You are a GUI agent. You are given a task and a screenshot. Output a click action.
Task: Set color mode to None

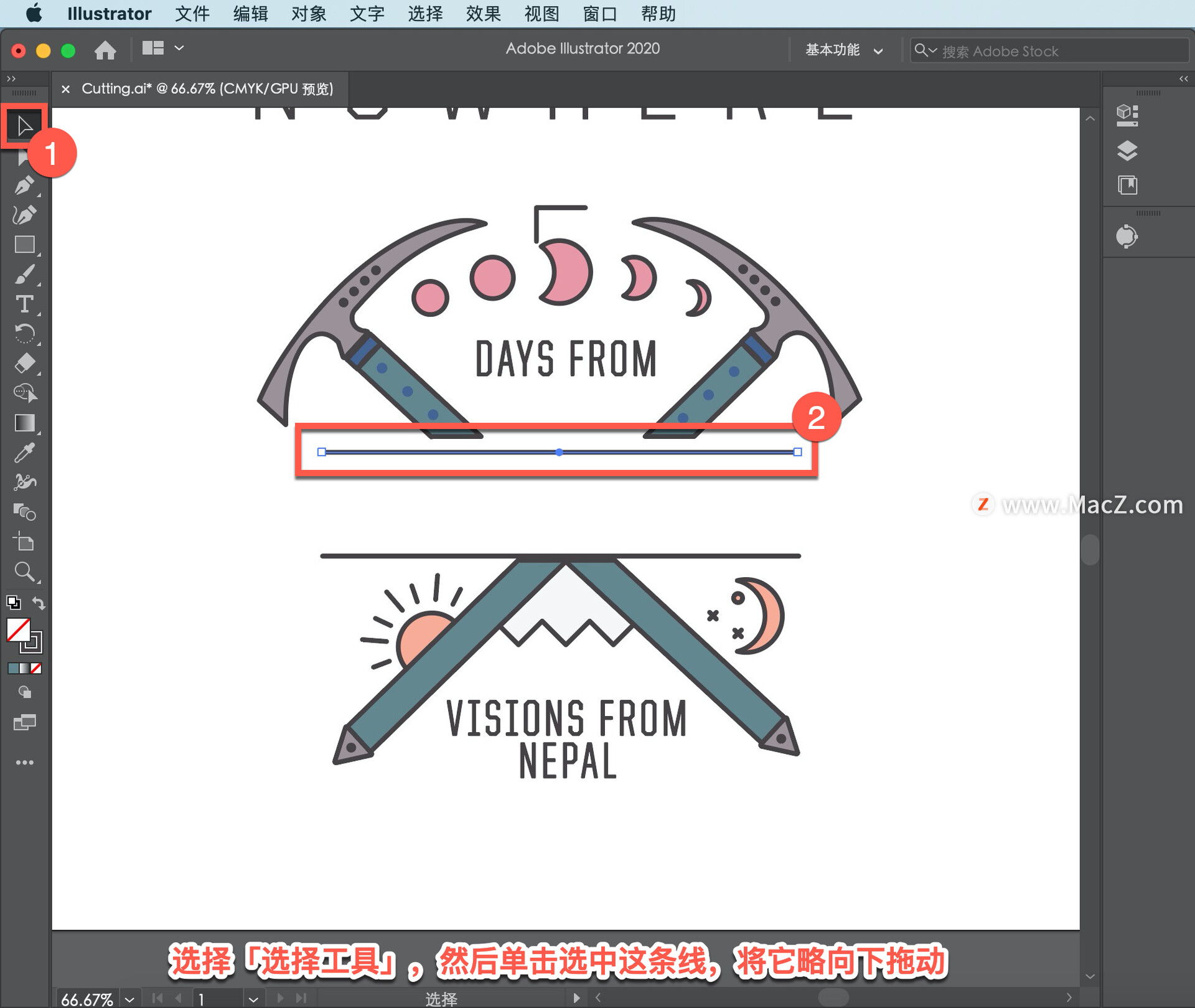click(x=37, y=668)
